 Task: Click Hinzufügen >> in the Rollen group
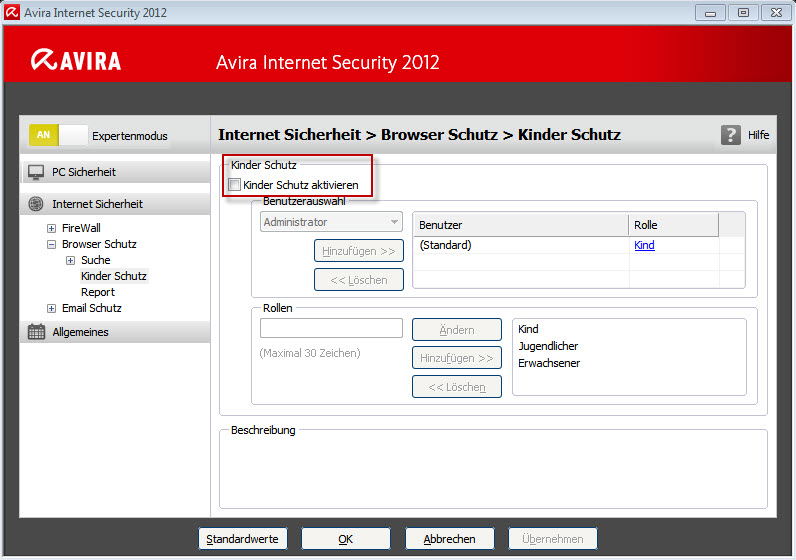[x=457, y=358]
